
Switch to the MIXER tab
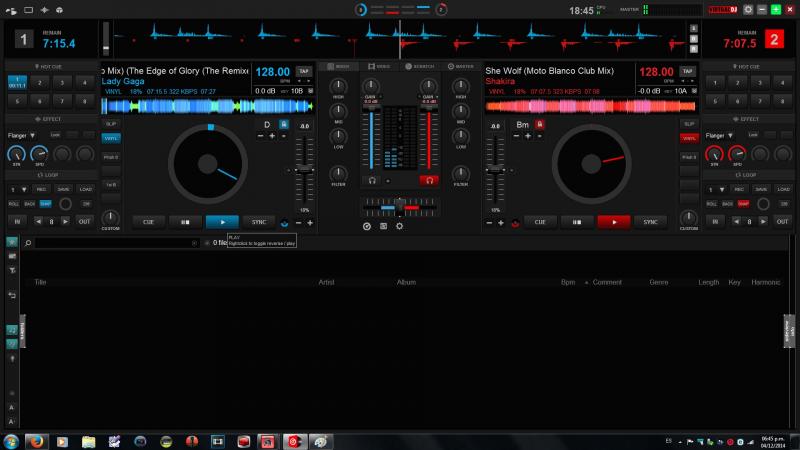click(338, 66)
